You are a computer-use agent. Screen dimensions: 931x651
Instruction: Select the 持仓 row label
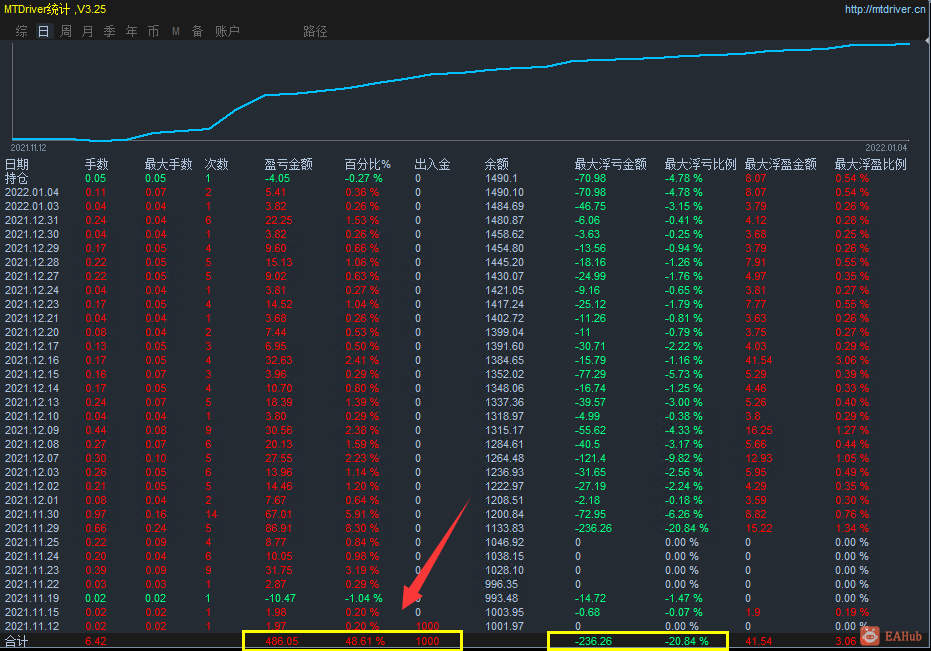(17, 178)
